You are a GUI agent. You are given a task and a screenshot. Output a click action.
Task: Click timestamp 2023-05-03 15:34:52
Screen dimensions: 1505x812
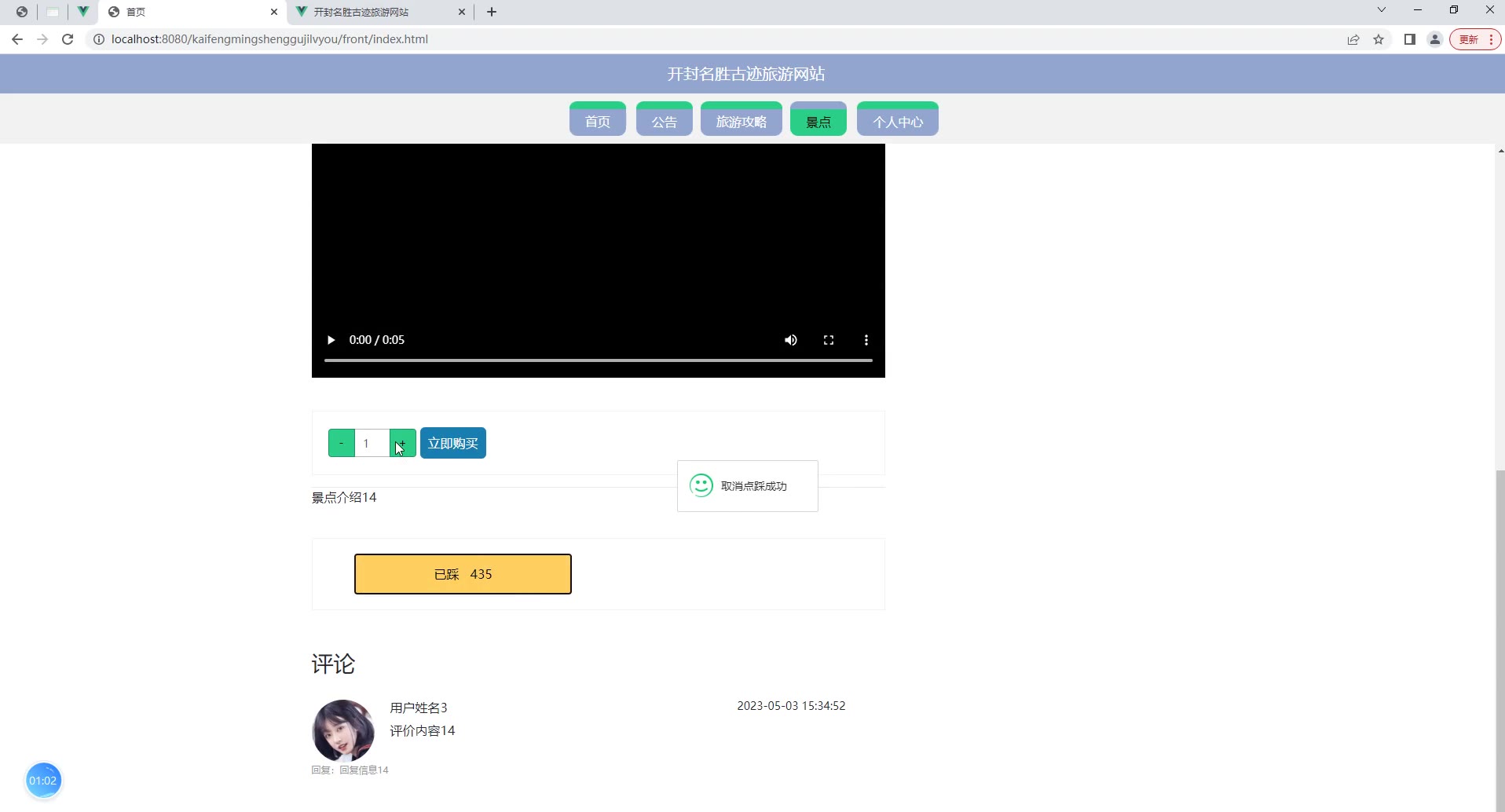[791, 706]
